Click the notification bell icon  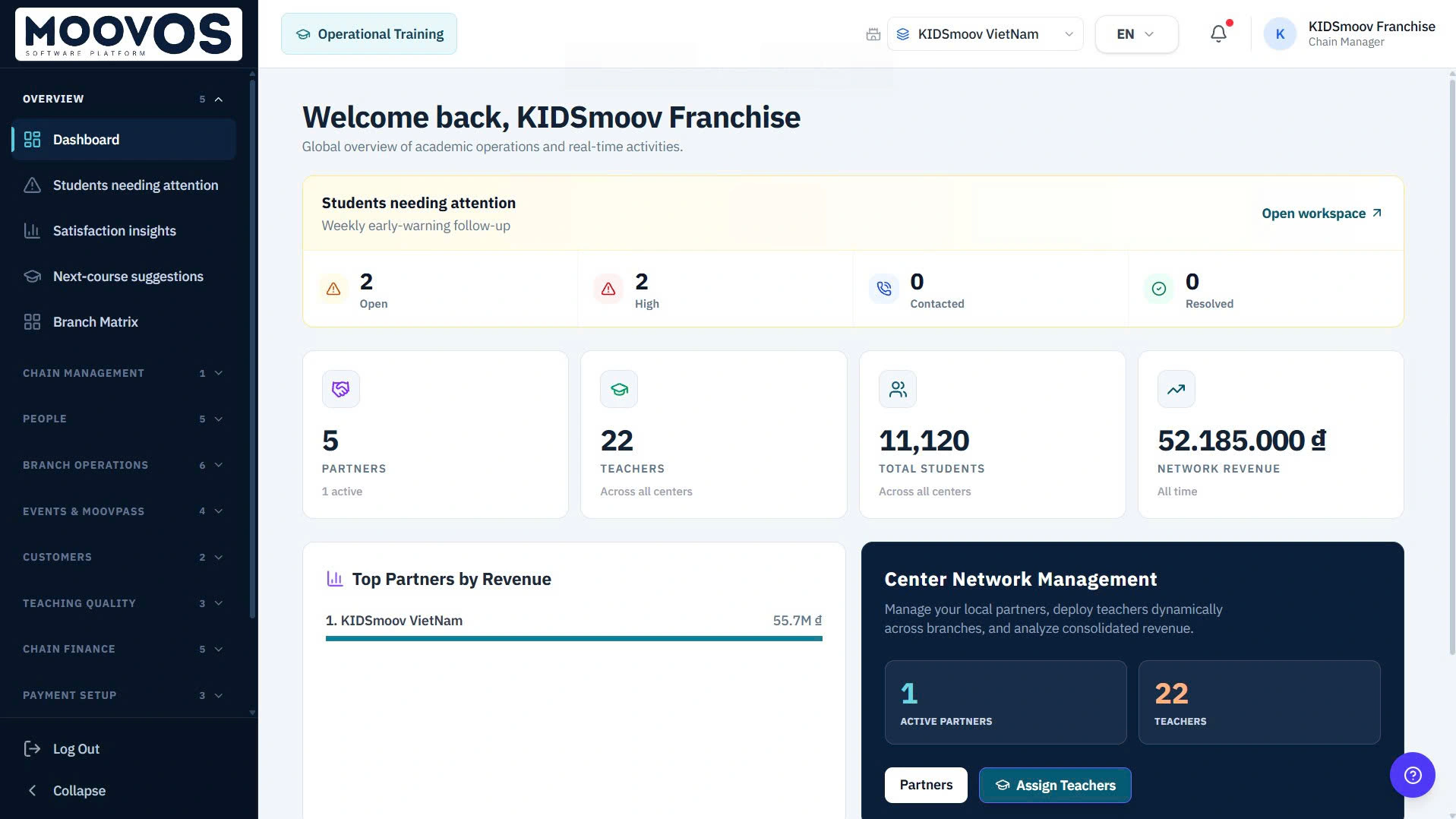pyautogui.click(x=1218, y=34)
